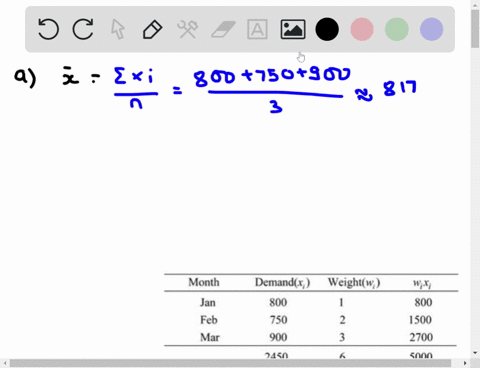This screenshot has width=480, height=368.
Task: Select the eraser tool
Action: [223, 29]
